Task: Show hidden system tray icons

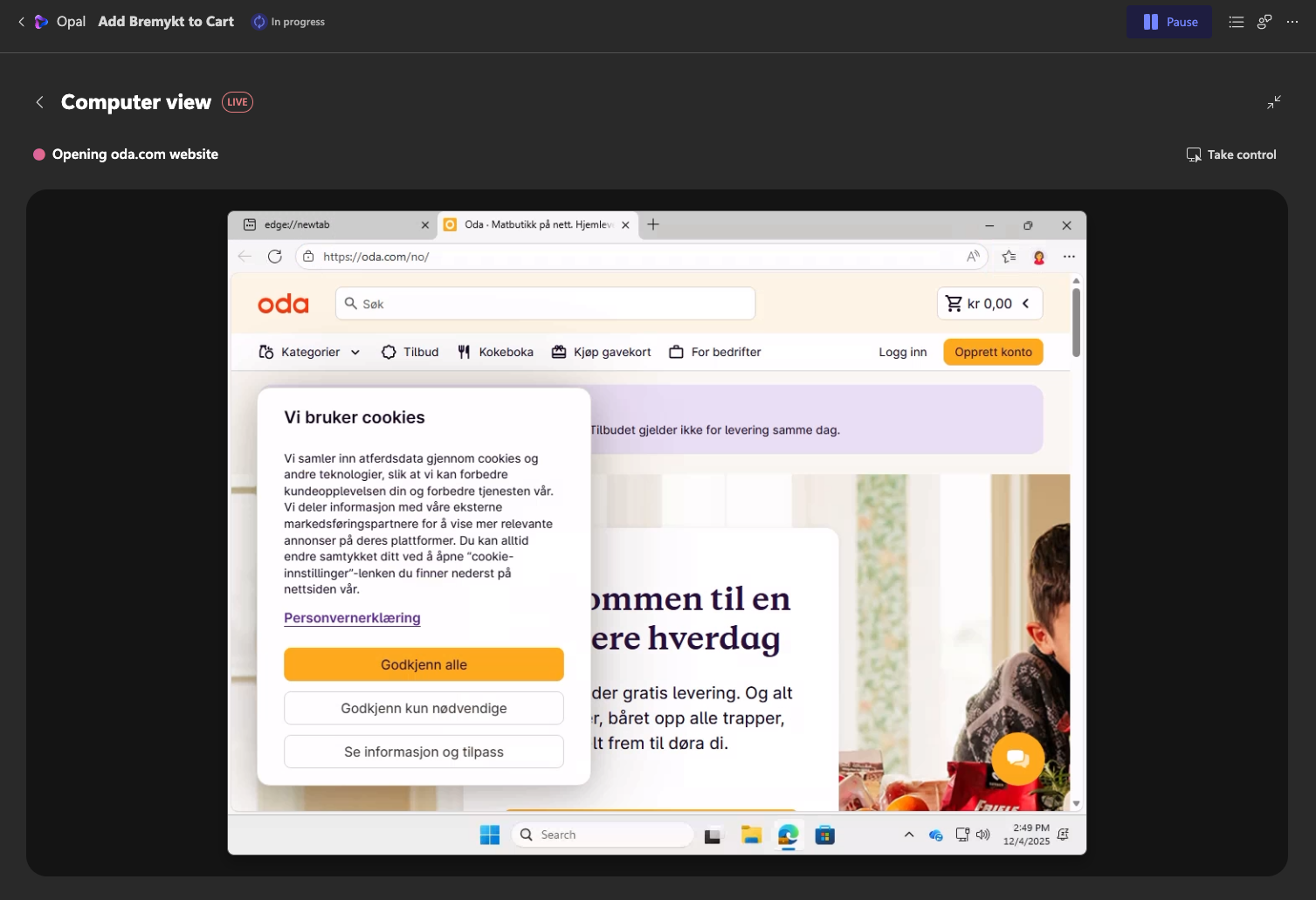Action: coord(909,835)
